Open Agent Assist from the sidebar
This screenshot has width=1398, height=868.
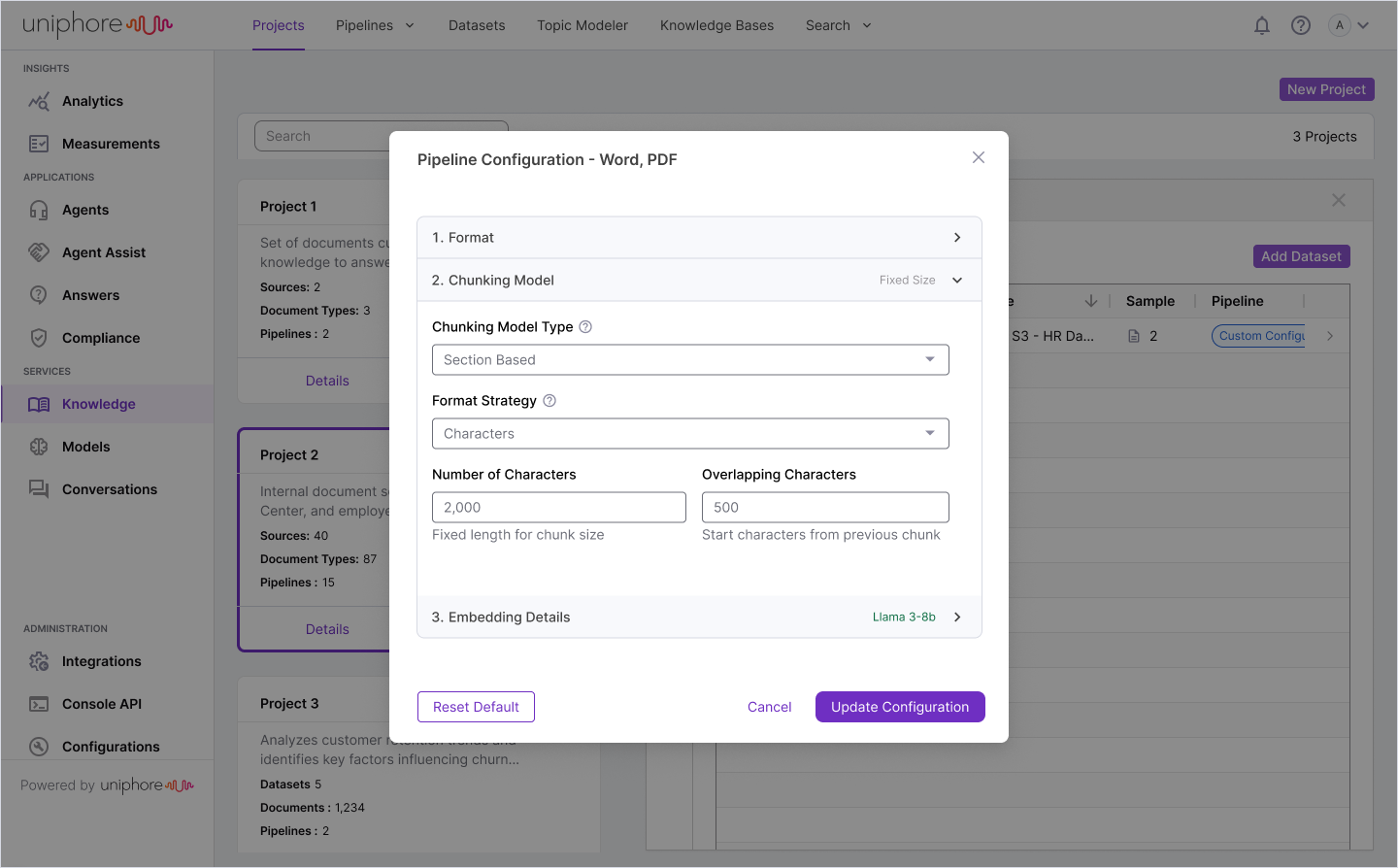[103, 252]
